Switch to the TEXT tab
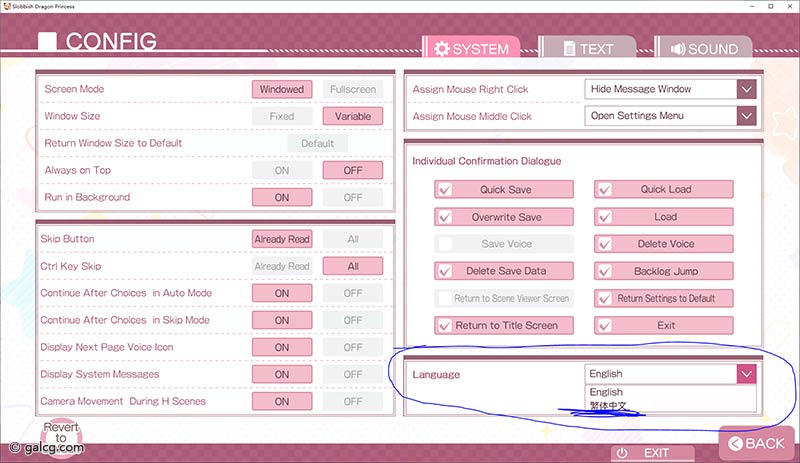The height and width of the screenshot is (463, 800). tap(587, 48)
